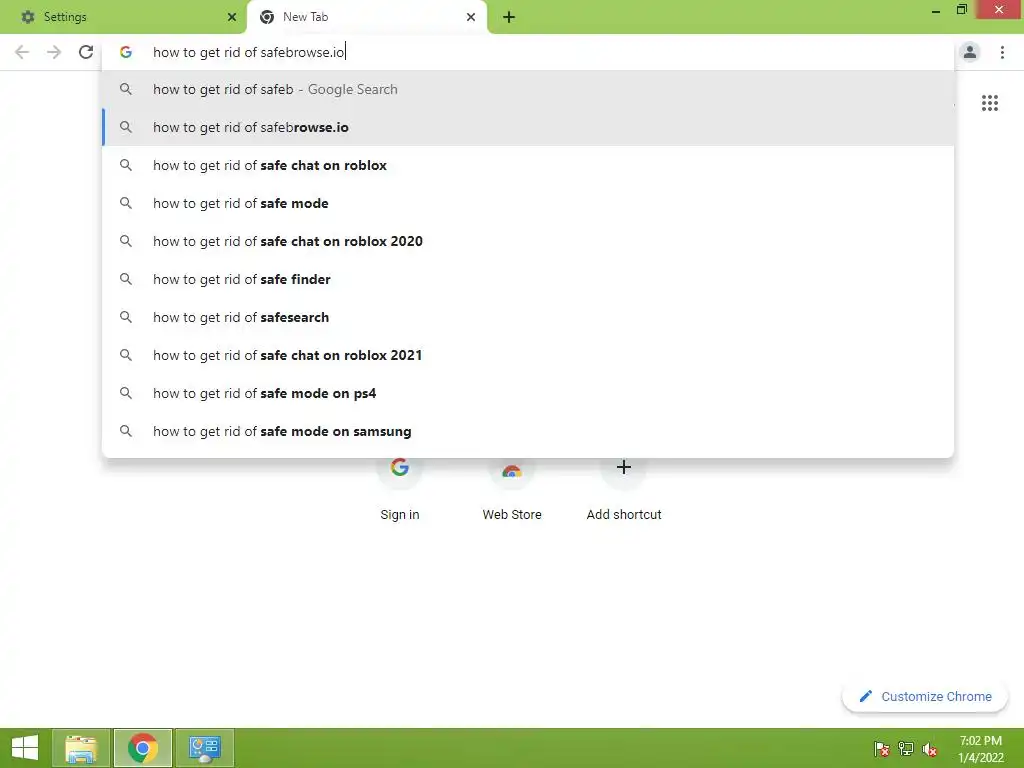
Task: Minimize the Chrome window
Action: tap(935, 10)
